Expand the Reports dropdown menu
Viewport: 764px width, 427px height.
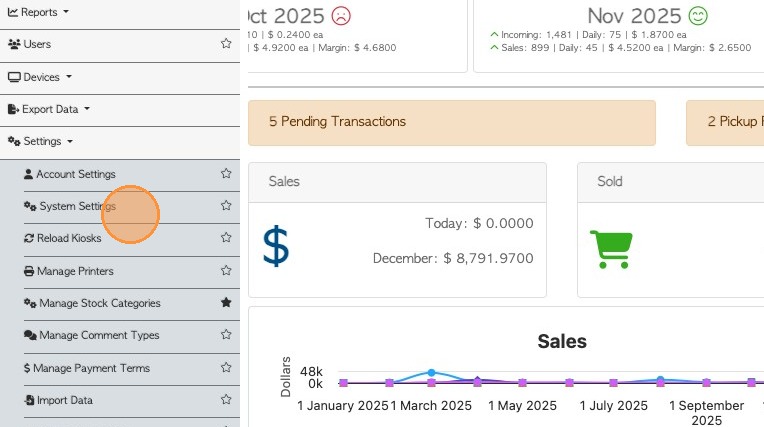pyautogui.click(x=39, y=12)
